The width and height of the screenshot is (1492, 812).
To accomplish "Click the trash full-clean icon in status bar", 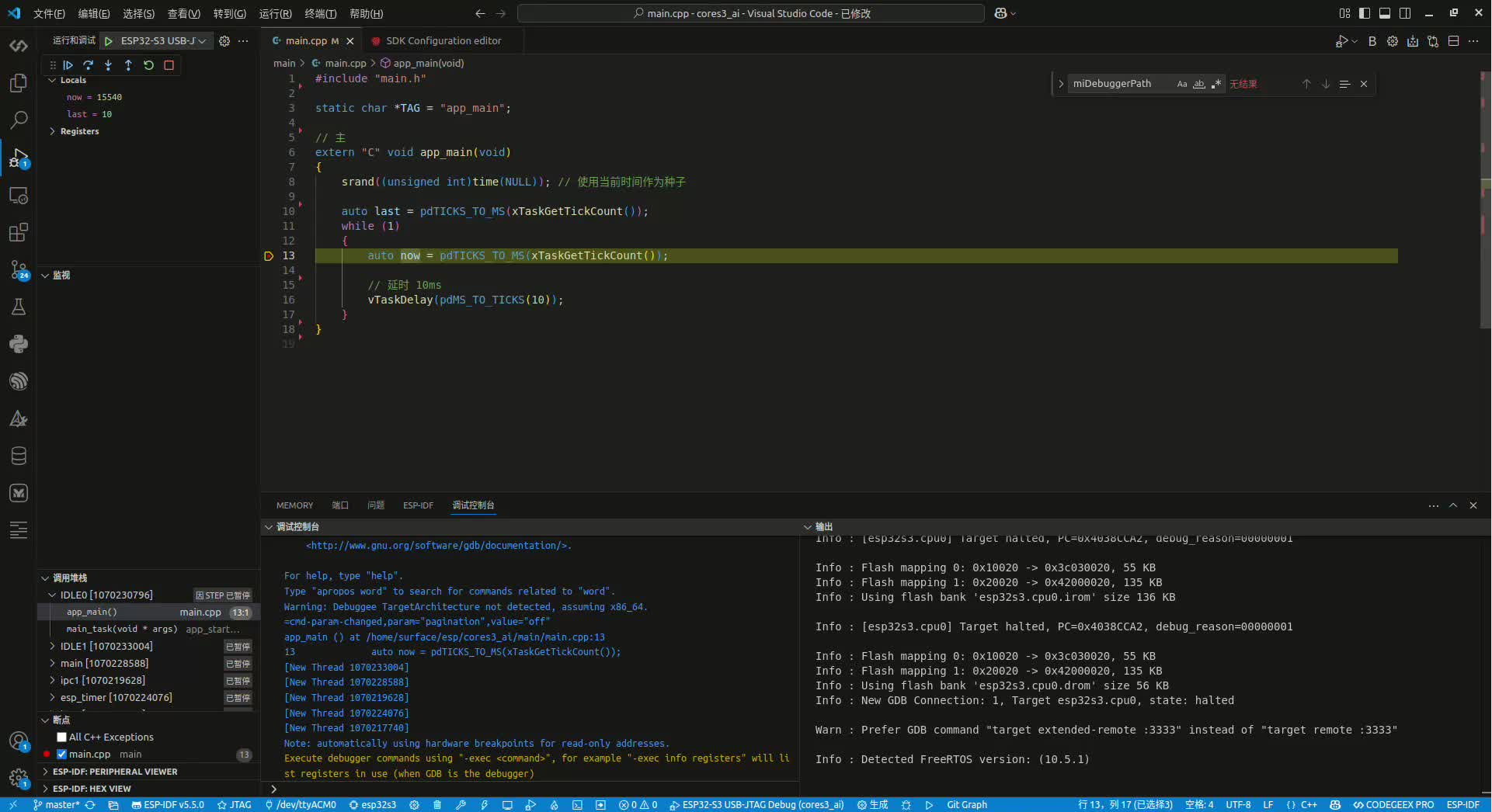I will pos(437,805).
